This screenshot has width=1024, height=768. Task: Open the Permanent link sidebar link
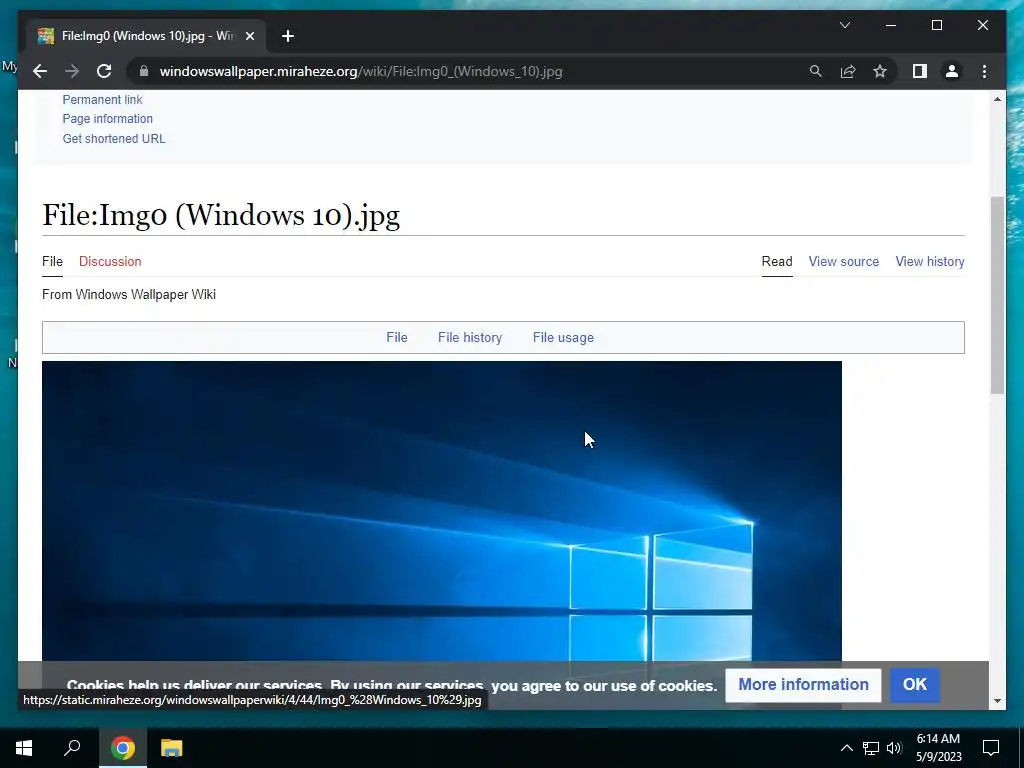click(x=103, y=100)
